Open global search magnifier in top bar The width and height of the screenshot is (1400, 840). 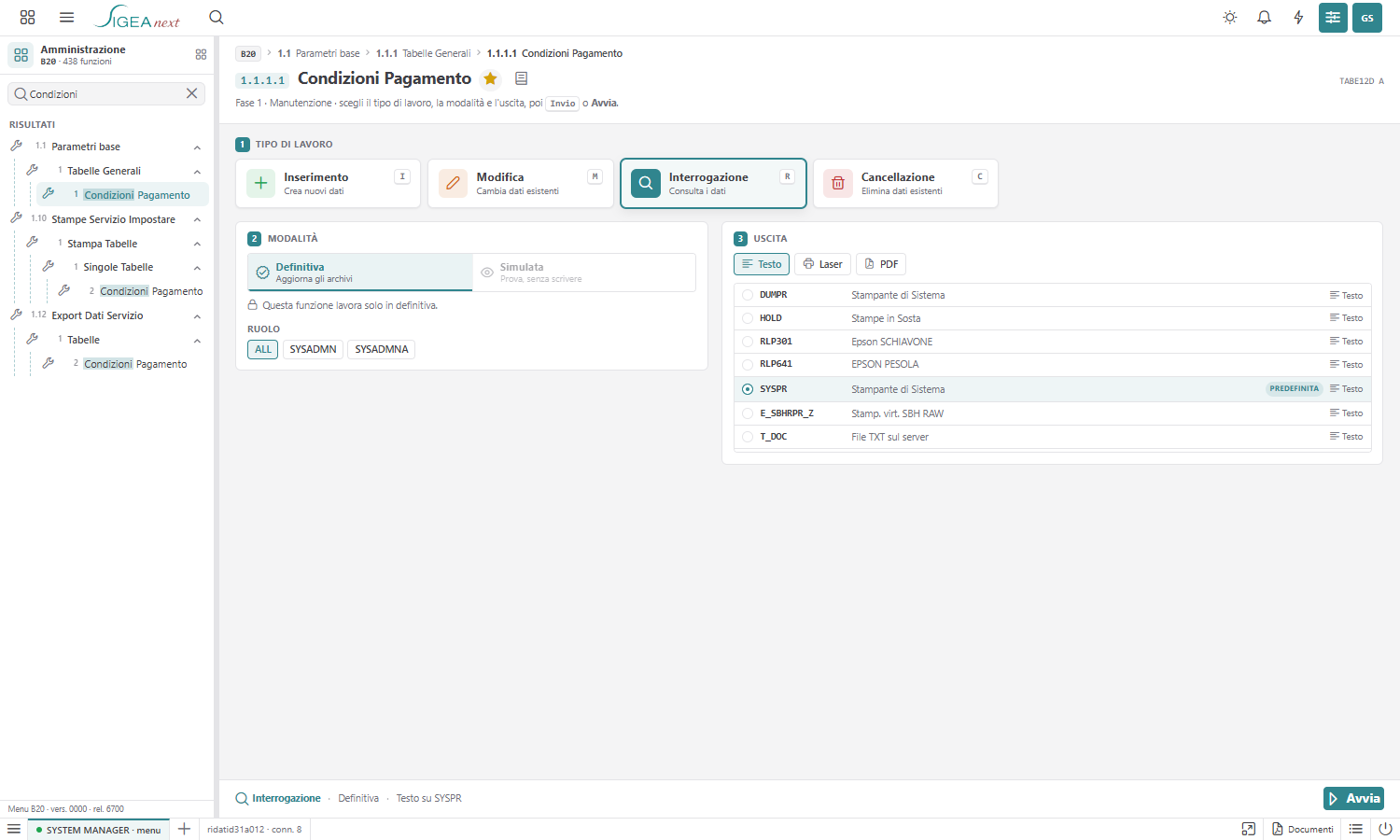[x=217, y=18]
